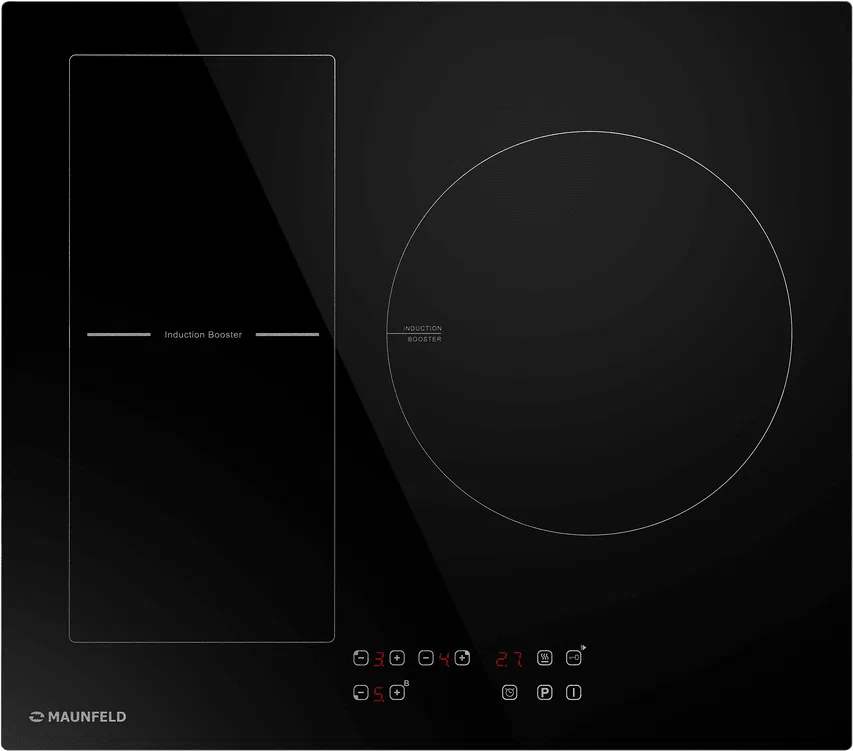Viewport: 853px width, 751px height.
Task: Tap the red power level digit 3
Action: point(379,659)
